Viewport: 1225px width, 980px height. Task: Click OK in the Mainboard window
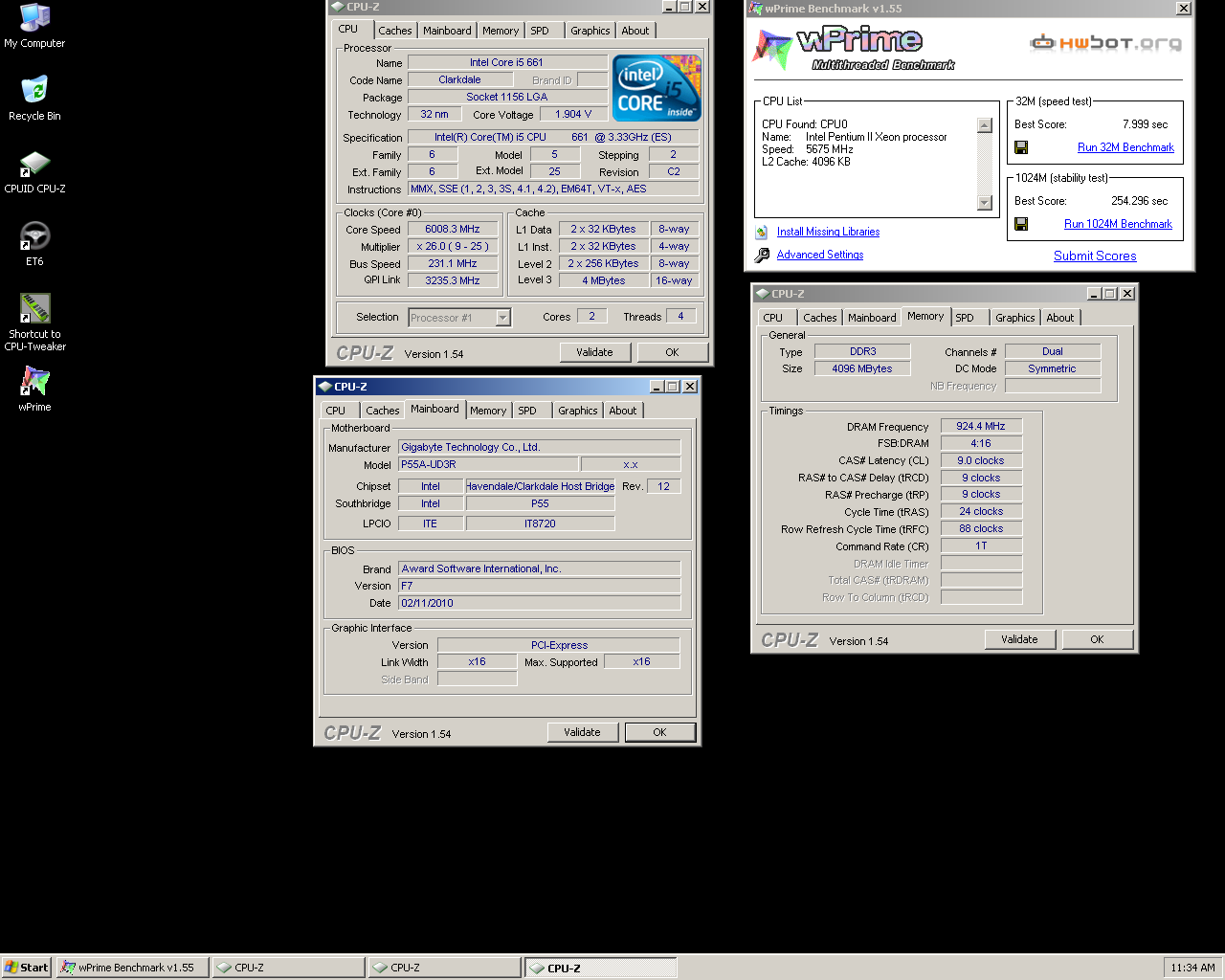659,732
